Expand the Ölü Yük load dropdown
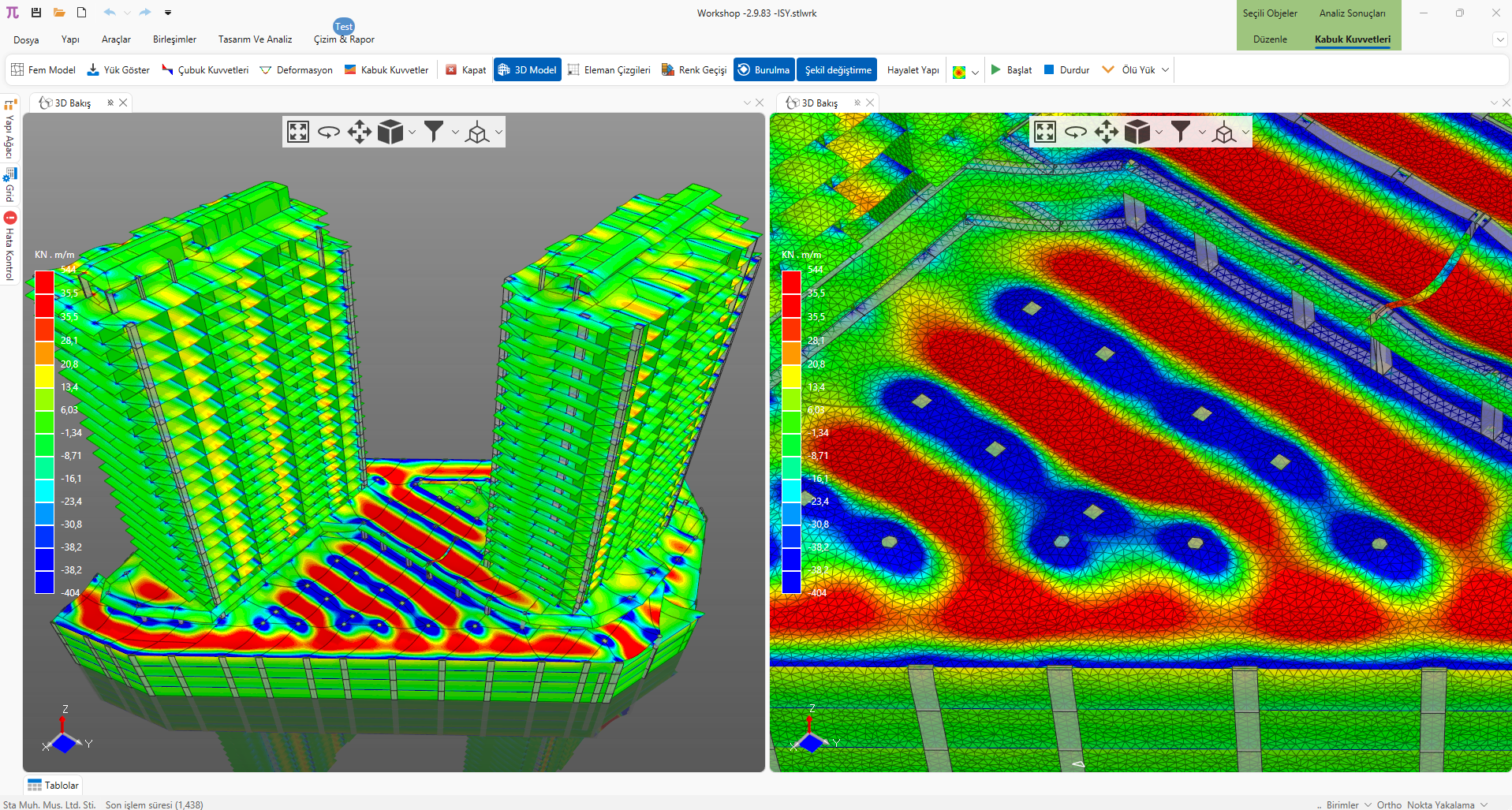Image resolution: width=1512 pixels, height=810 pixels. click(1165, 70)
